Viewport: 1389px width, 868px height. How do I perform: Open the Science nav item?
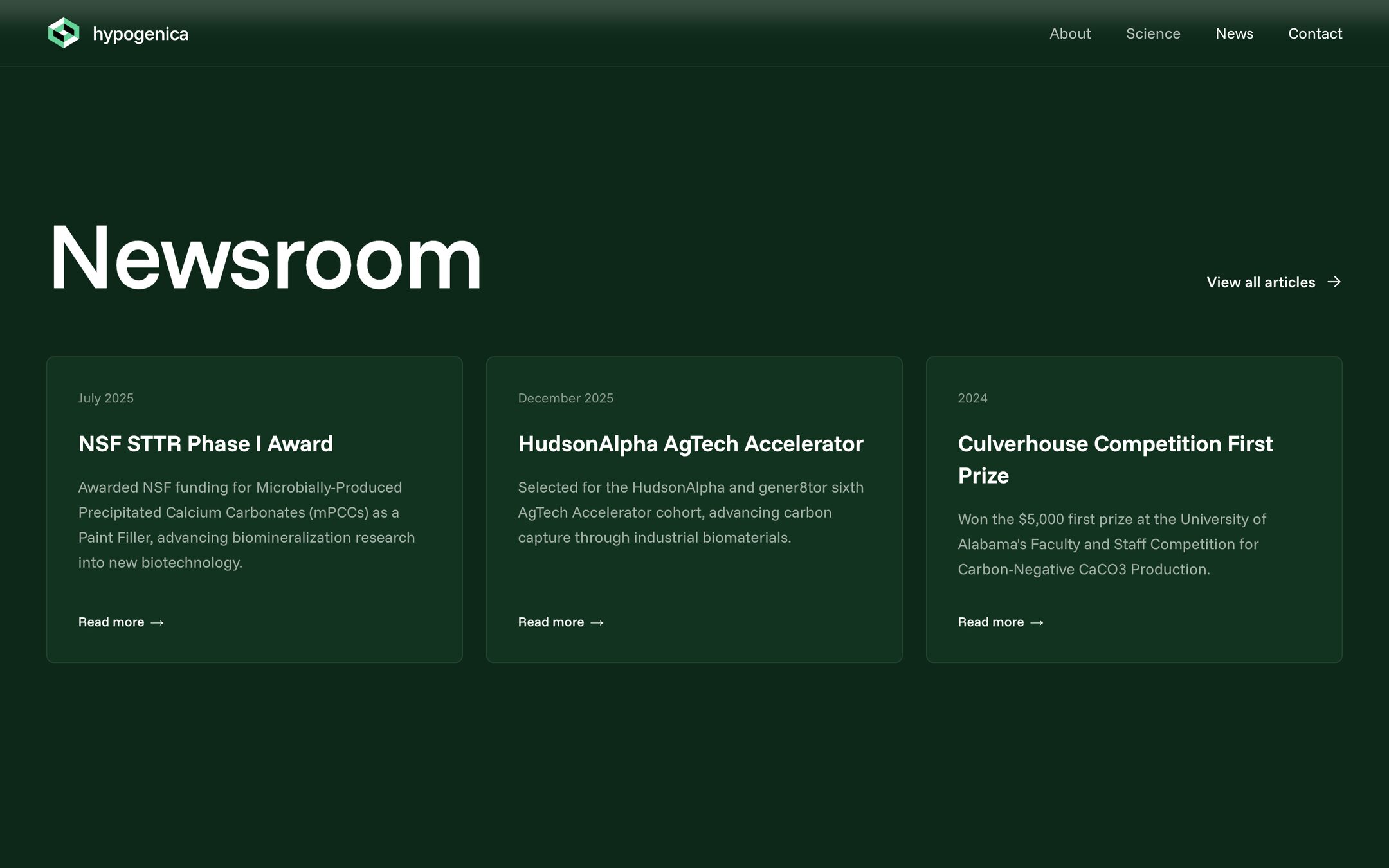tap(1153, 33)
